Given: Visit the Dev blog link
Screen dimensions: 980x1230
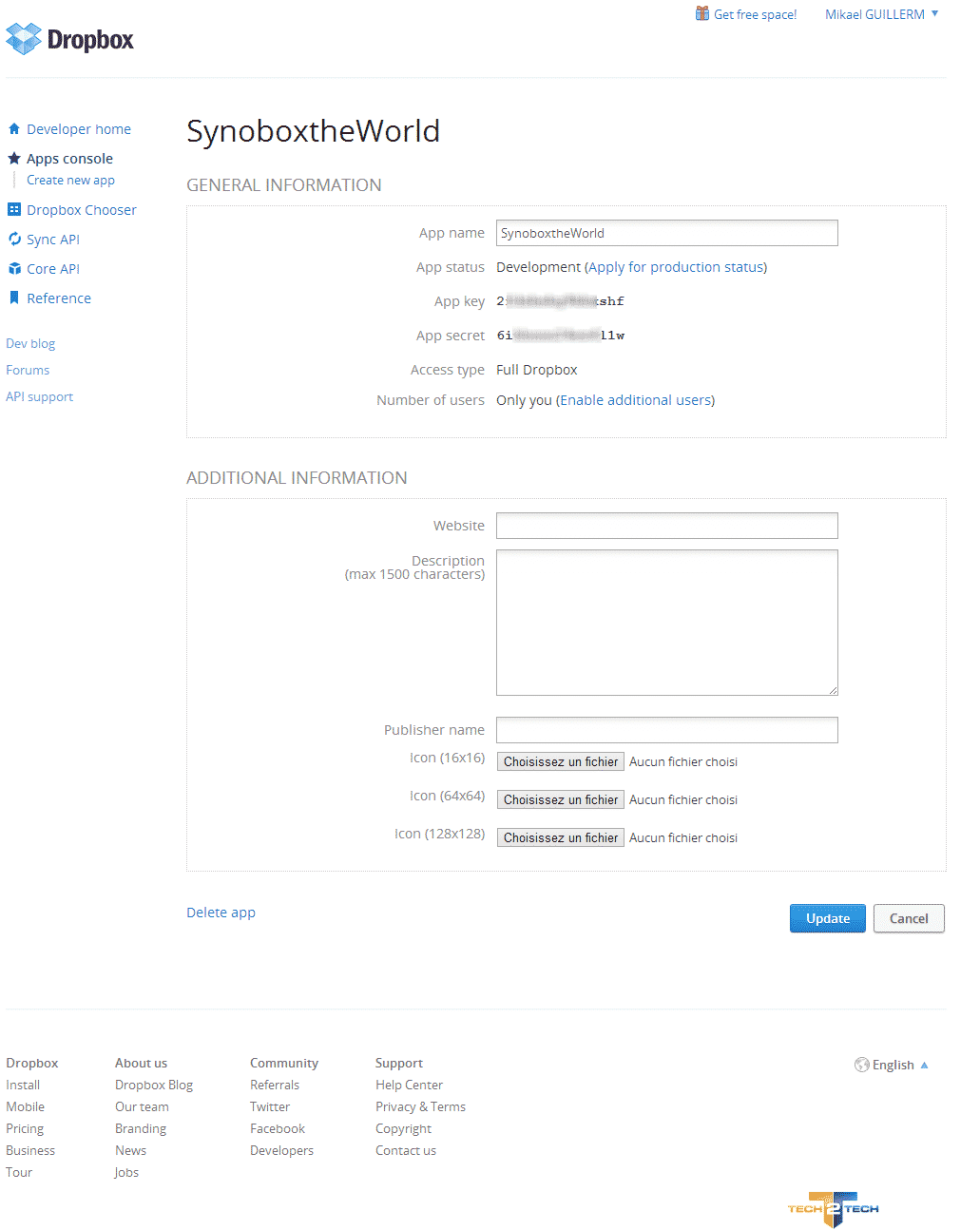Looking at the screenshot, I should [x=30, y=344].
